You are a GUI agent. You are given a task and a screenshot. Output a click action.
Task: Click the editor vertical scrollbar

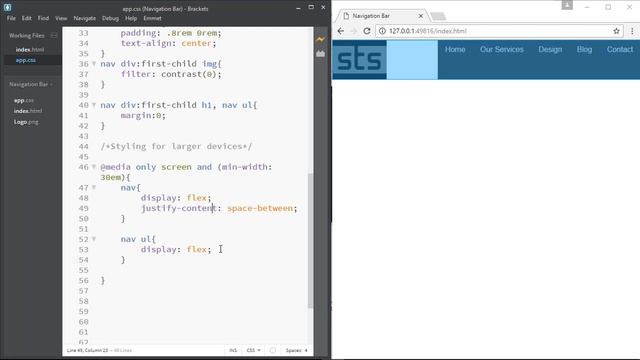310,240
